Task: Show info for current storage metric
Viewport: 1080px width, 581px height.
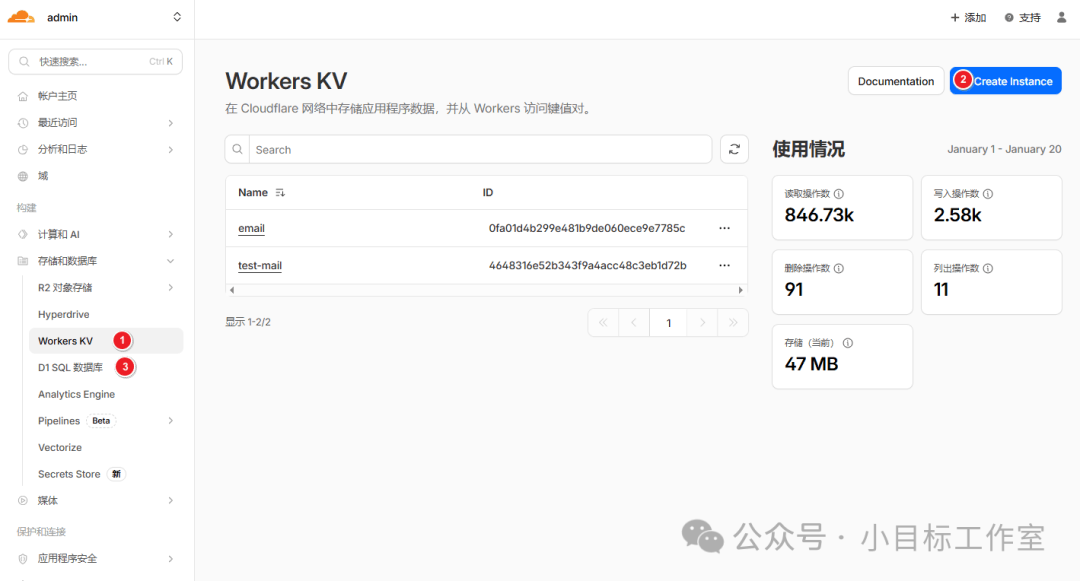Action: (x=848, y=343)
